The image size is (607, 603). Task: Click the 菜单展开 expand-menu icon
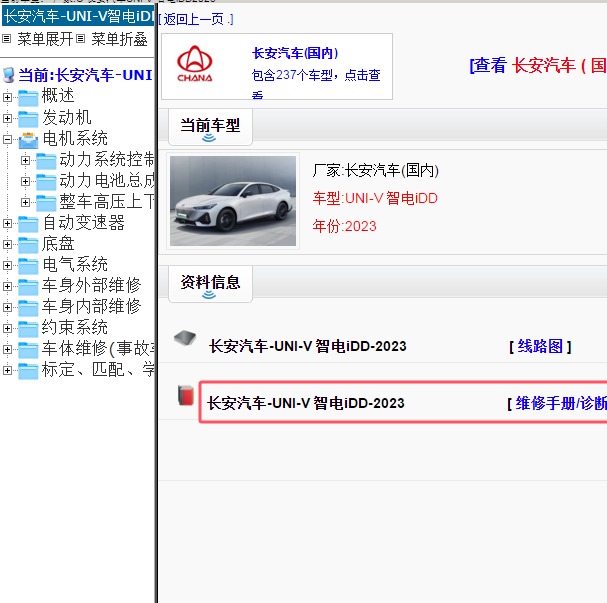pyautogui.click(x=7, y=39)
